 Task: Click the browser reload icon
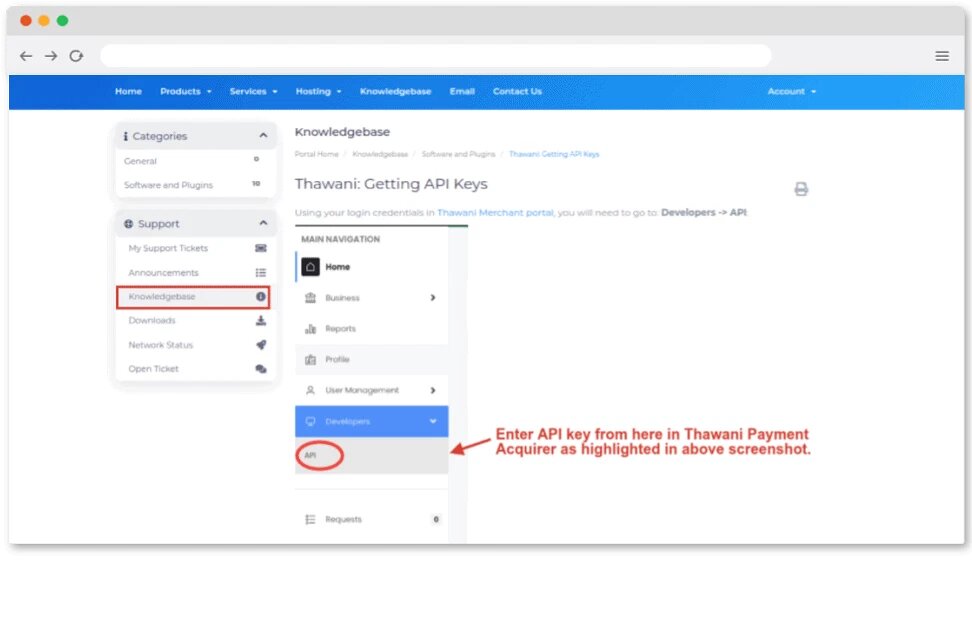pos(76,56)
